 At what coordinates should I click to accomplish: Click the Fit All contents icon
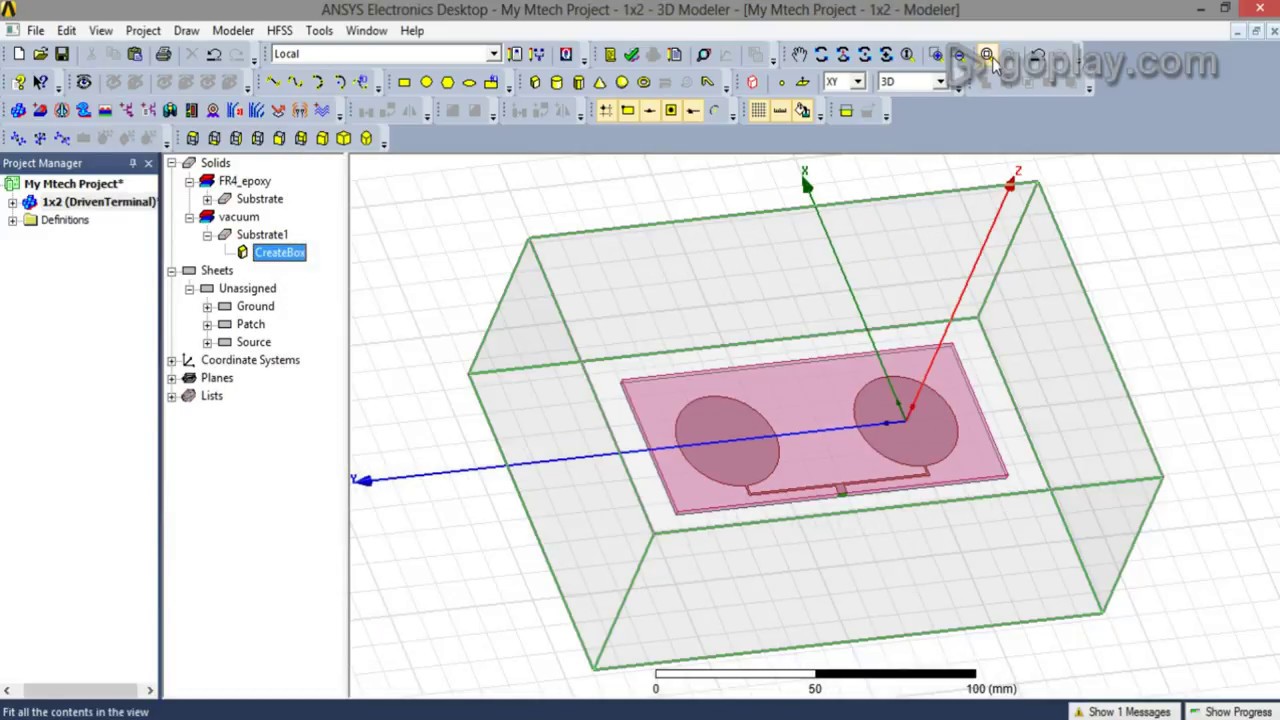986,54
